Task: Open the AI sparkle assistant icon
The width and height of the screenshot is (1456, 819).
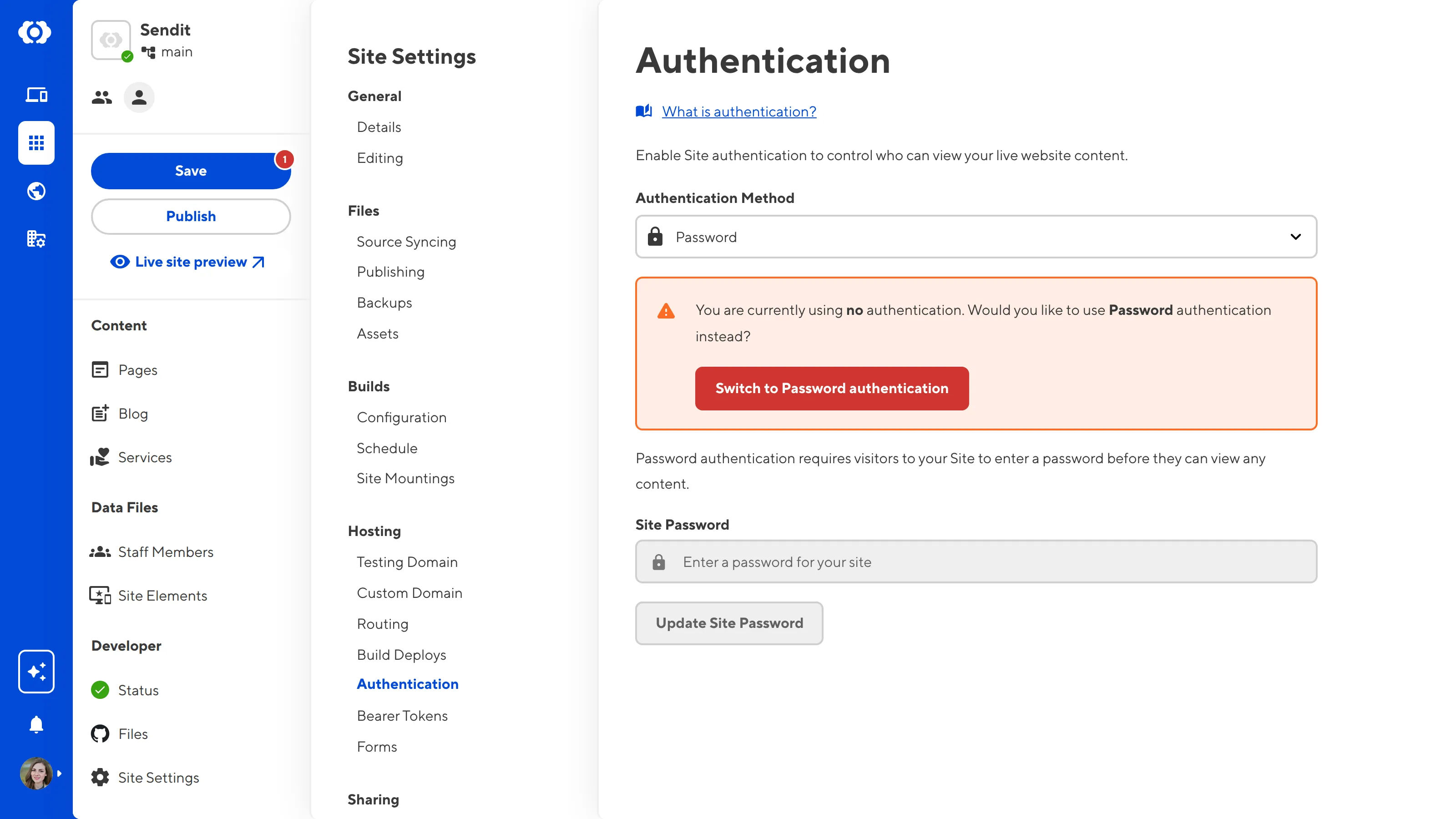Action: coord(36,672)
